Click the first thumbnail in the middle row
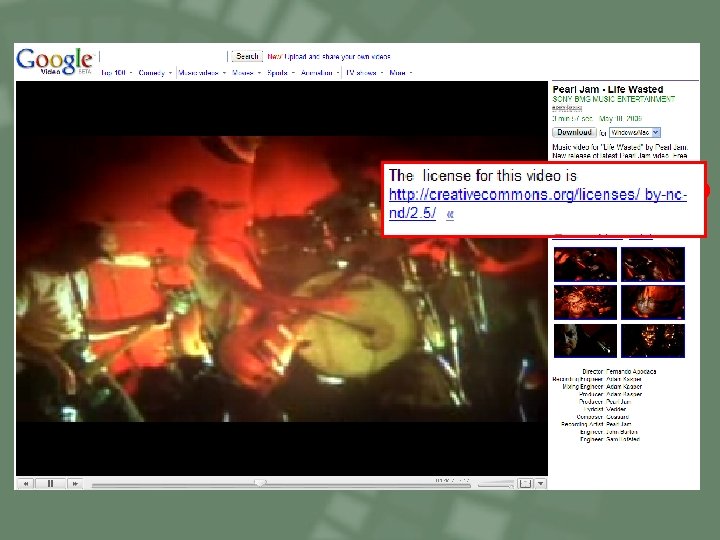Viewport: 720px width, 540px height. coord(585,302)
